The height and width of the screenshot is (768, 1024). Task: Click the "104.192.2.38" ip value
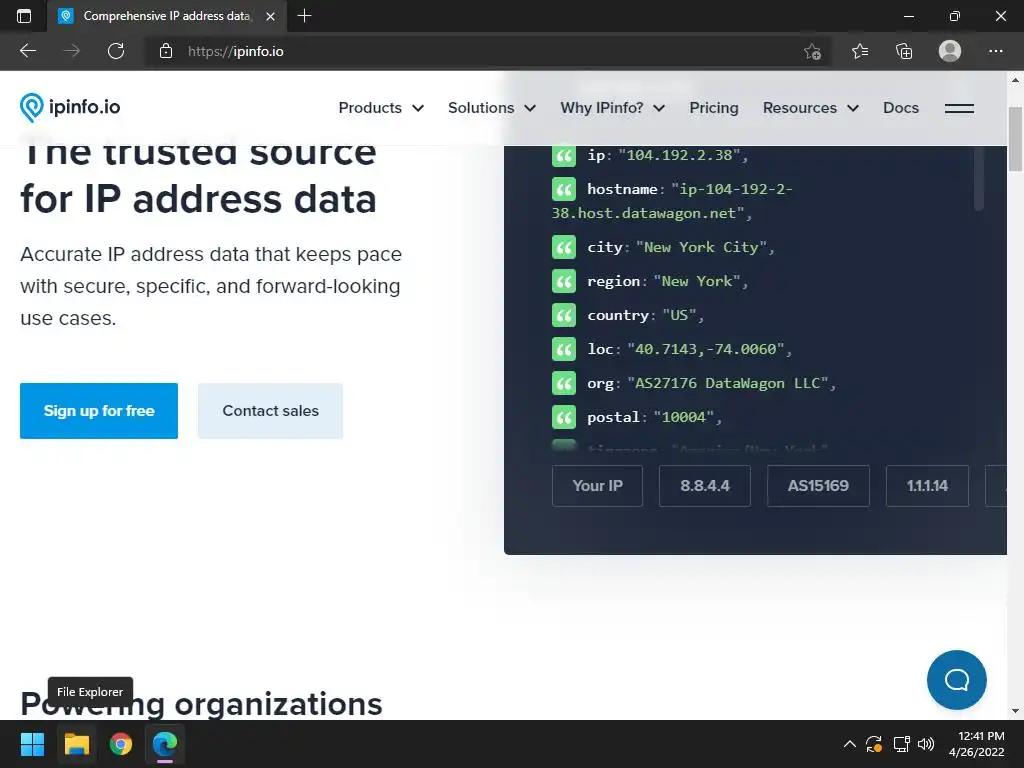tap(679, 155)
